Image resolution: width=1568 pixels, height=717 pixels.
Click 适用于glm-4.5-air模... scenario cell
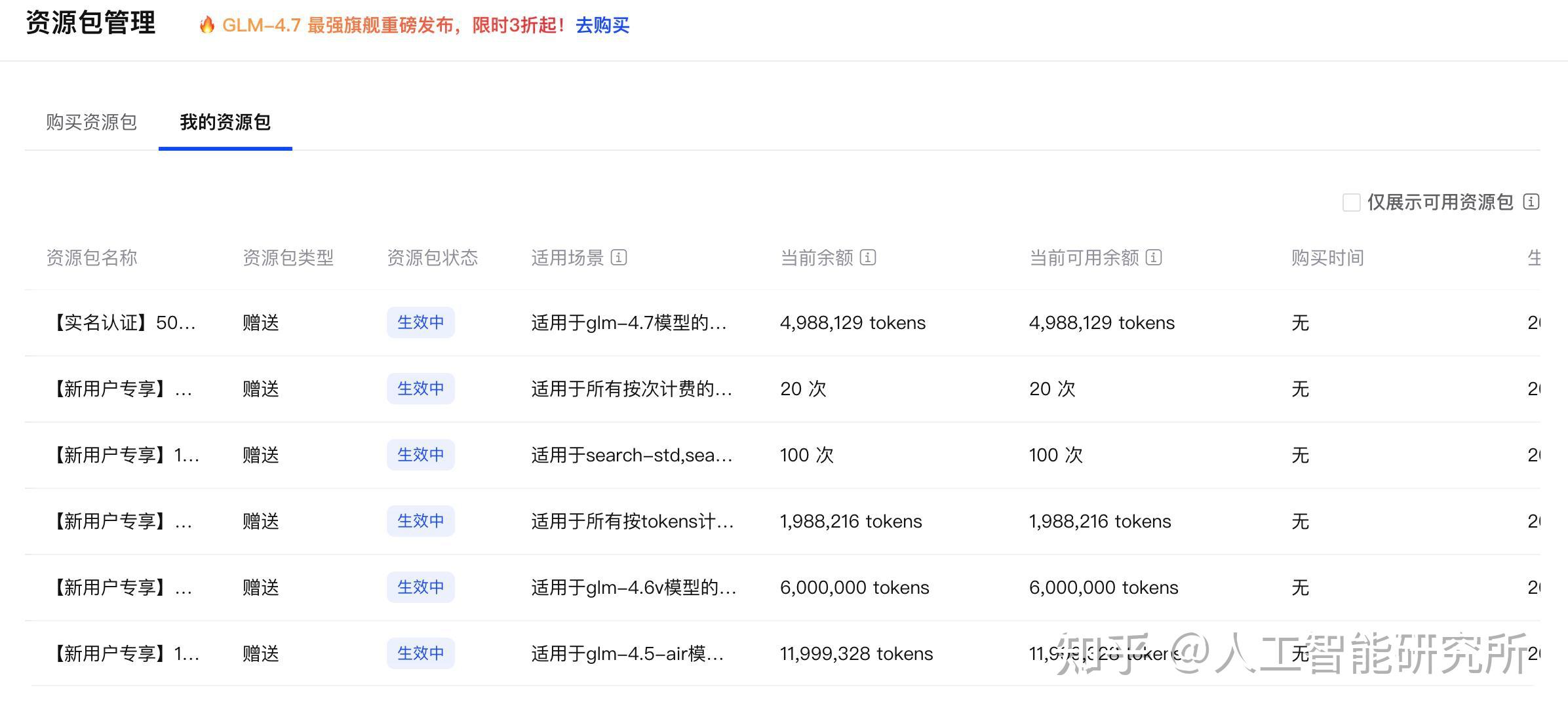pos(627,653)
